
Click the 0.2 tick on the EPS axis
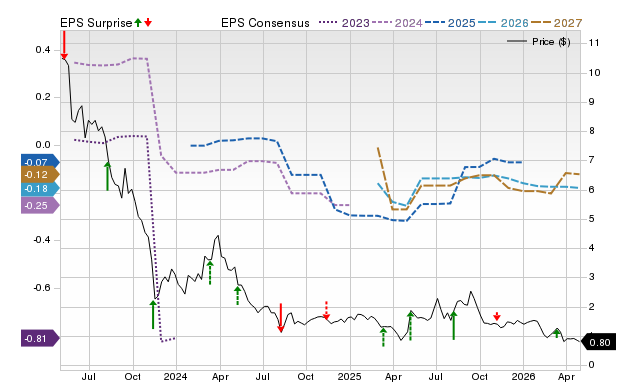[x=43, y=97]
